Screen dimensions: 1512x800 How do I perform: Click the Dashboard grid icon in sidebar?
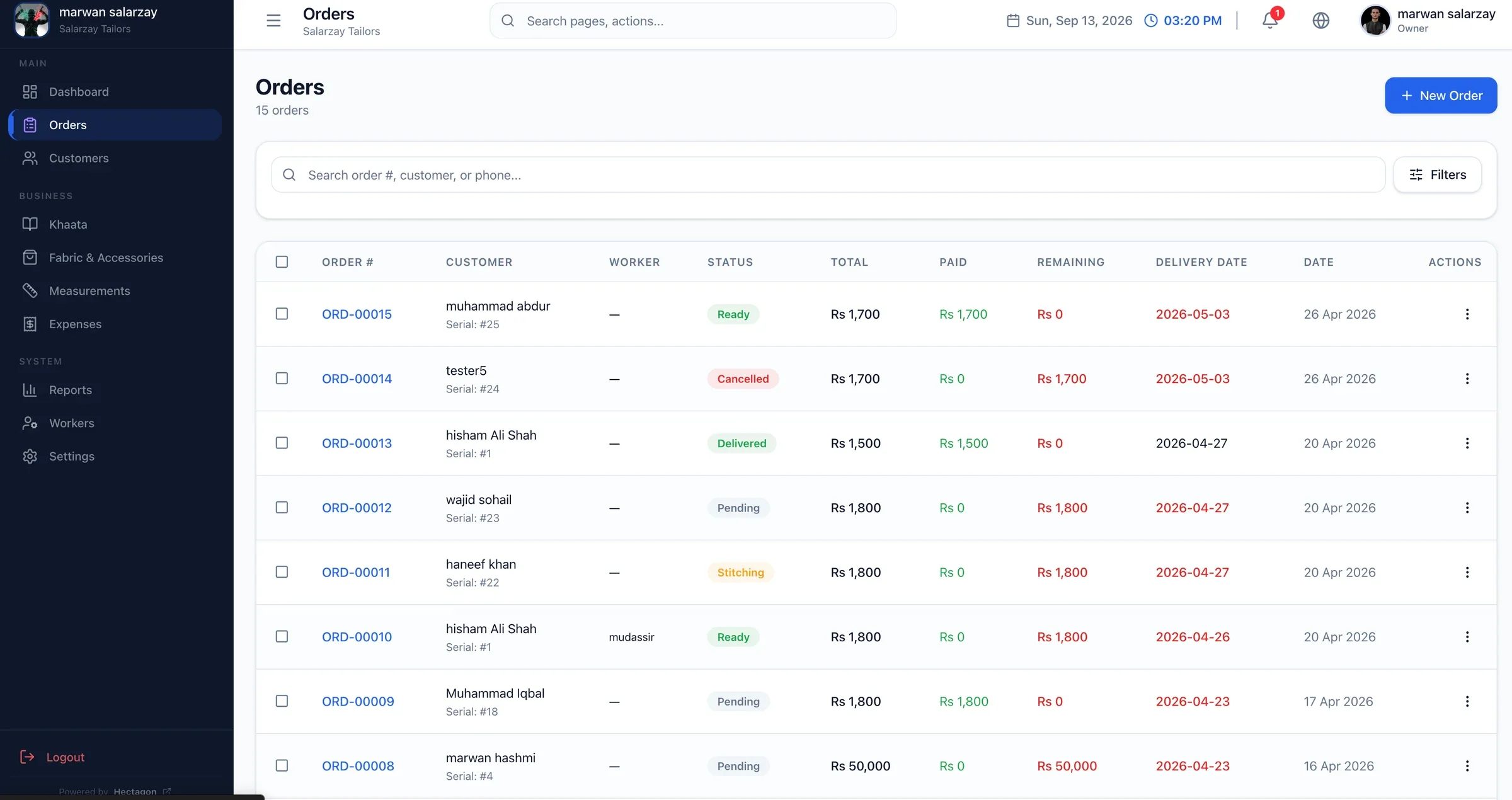(30, 92)
